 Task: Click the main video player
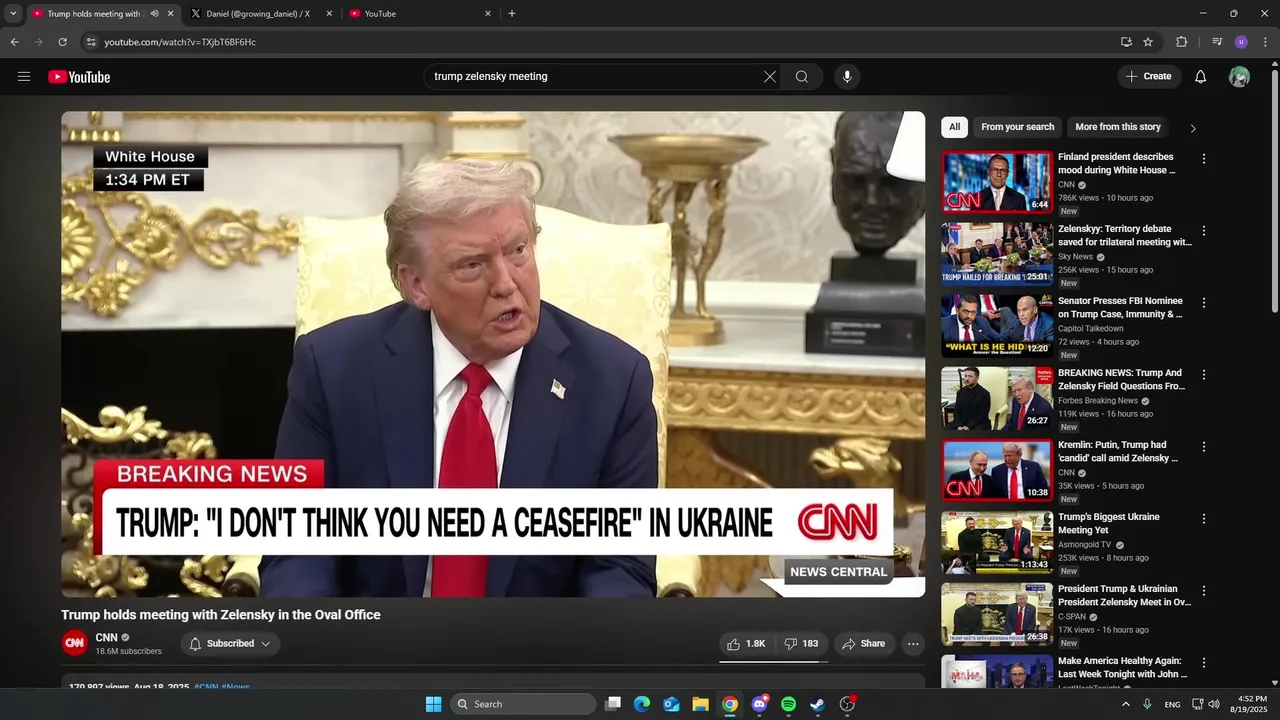coord(493,354)
